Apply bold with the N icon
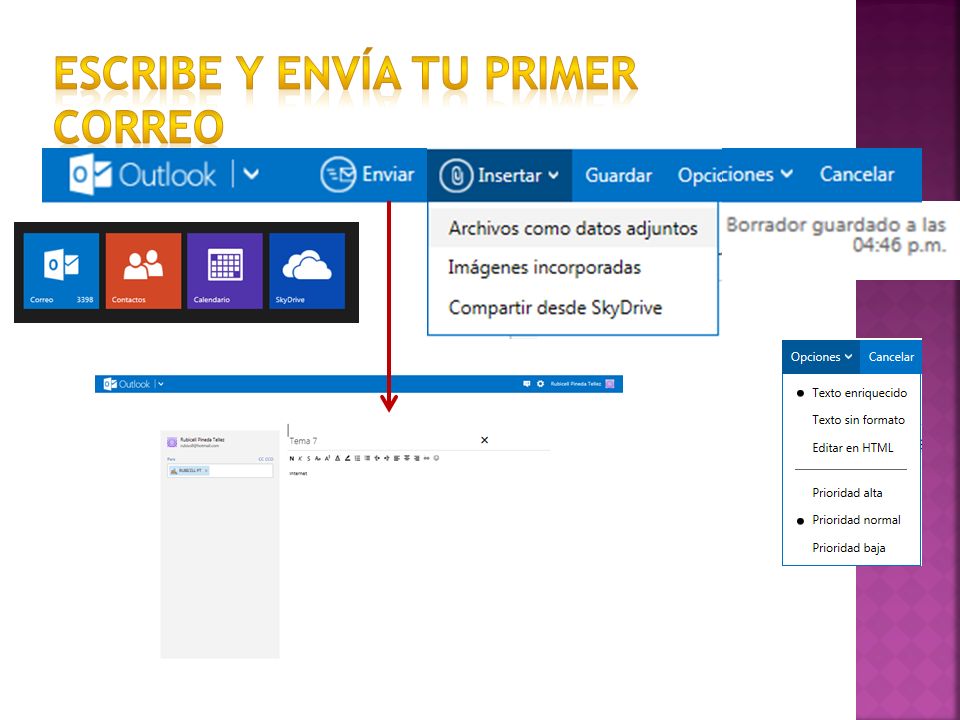The width and height of the screenshot is (960, 720). [292, 459]
